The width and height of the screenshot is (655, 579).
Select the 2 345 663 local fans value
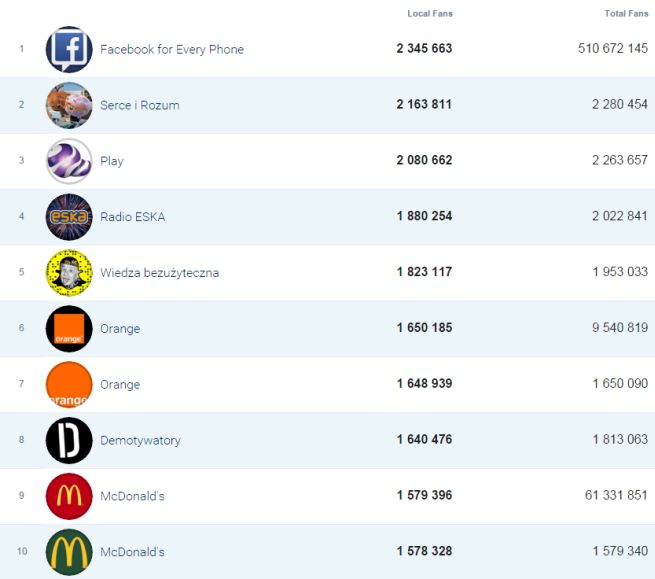click(424, 49)
